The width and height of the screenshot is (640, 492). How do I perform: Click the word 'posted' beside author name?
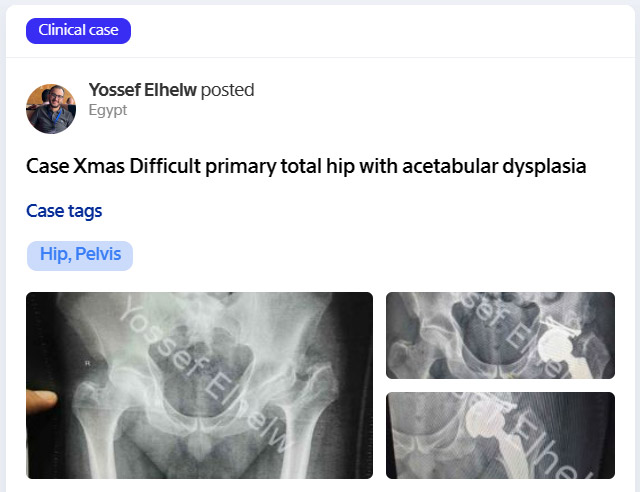(227, 90)
